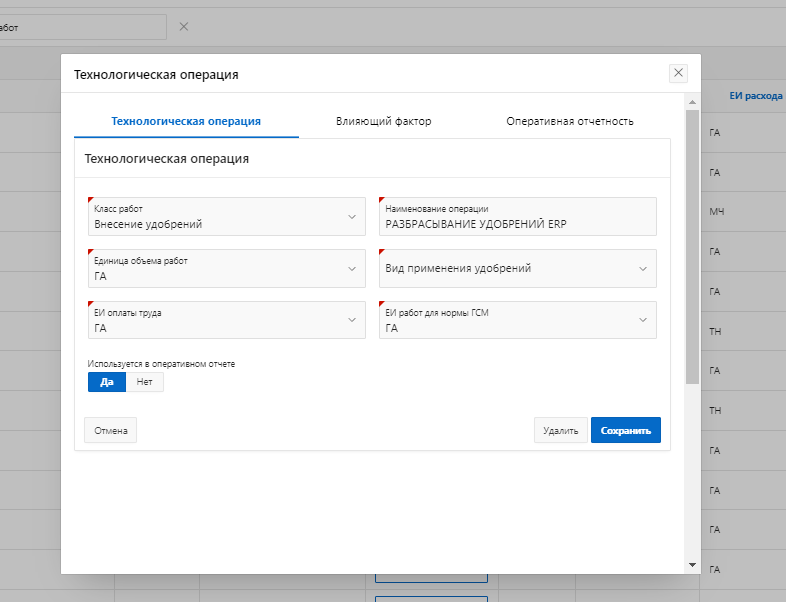
Task: Click the Отмена button
Action: 110,430
